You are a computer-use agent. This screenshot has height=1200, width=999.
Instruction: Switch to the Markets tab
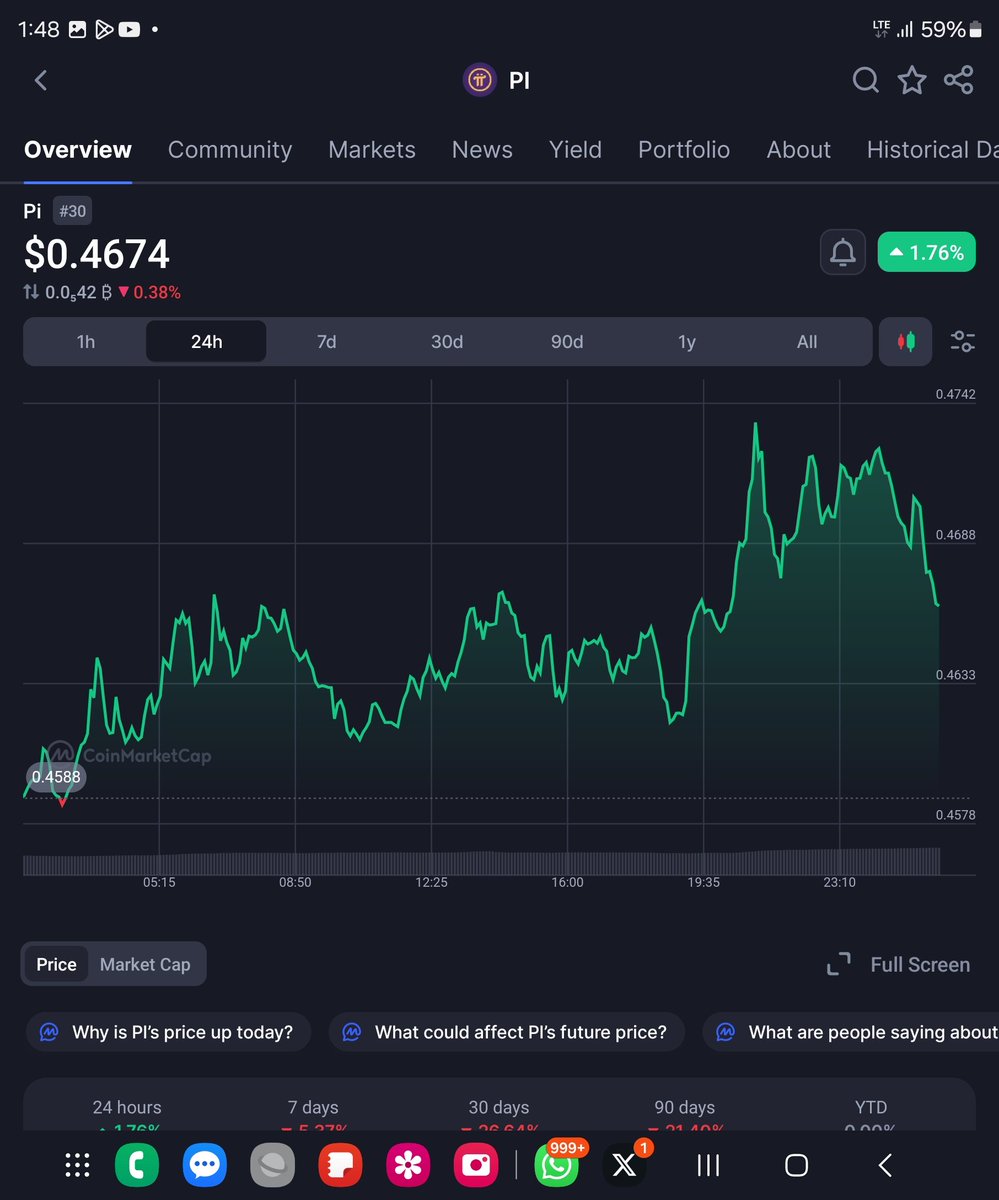(x=372, y=150)
